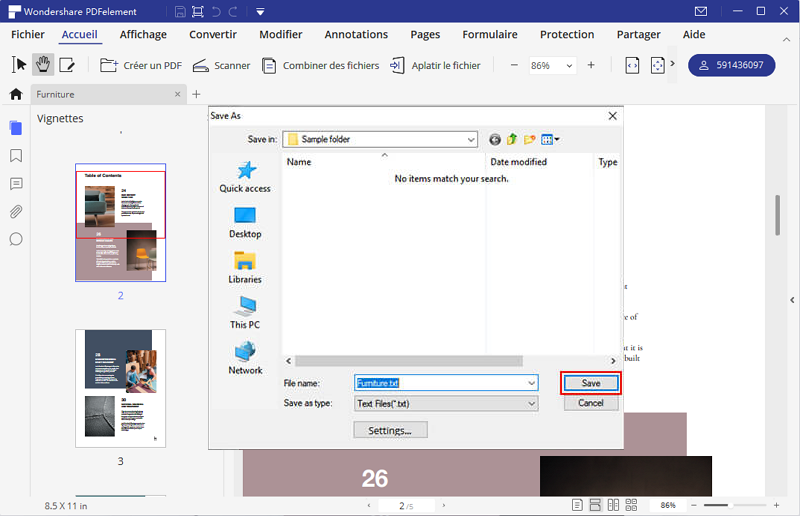Open the Save as type dropdown
The image size is (800, 516).
[446, 404]
